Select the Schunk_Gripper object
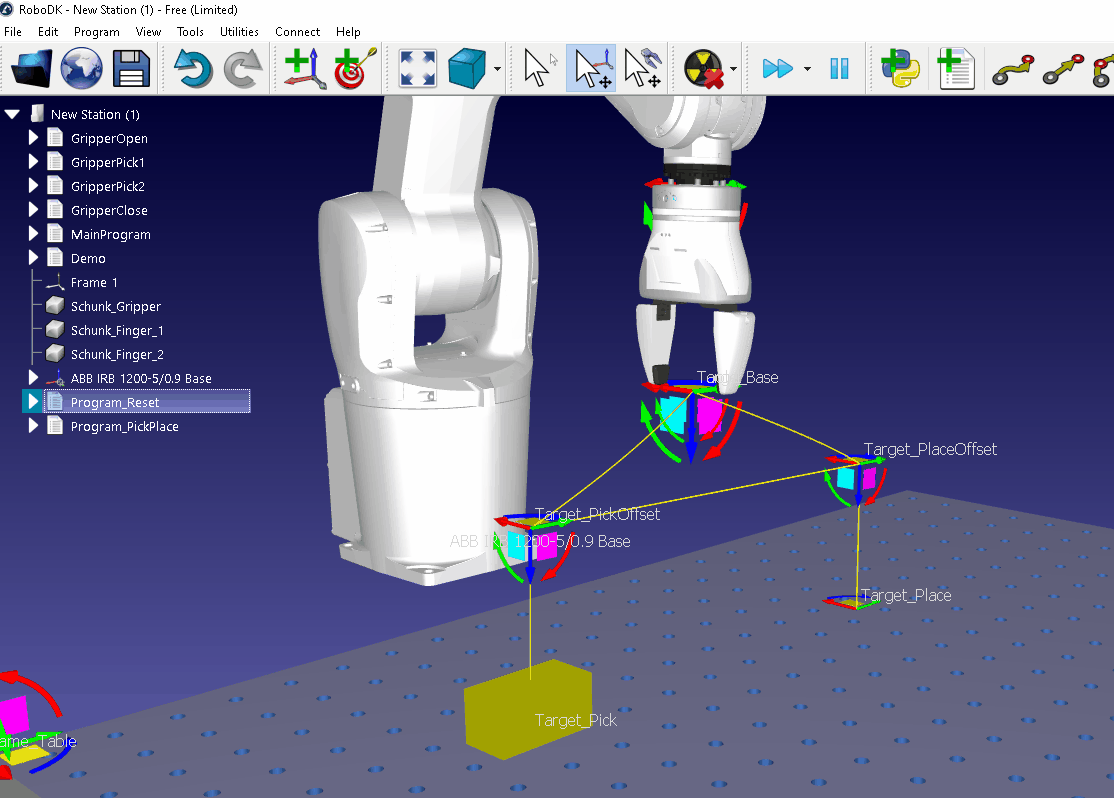The width and height of the screenshot is (1114, 798). [x=116, y=306]
